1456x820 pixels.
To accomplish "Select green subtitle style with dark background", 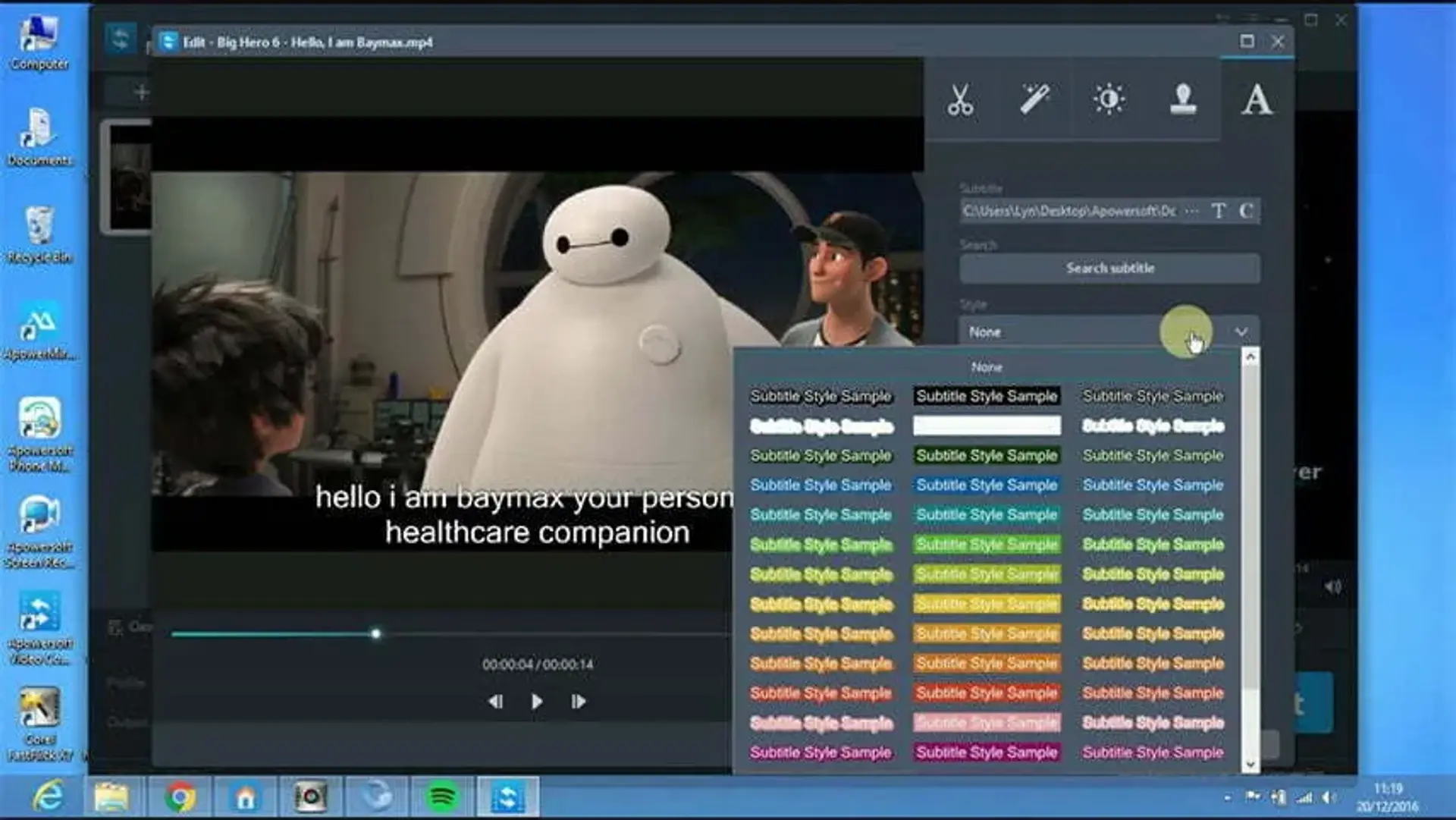I will coord(987,455).
